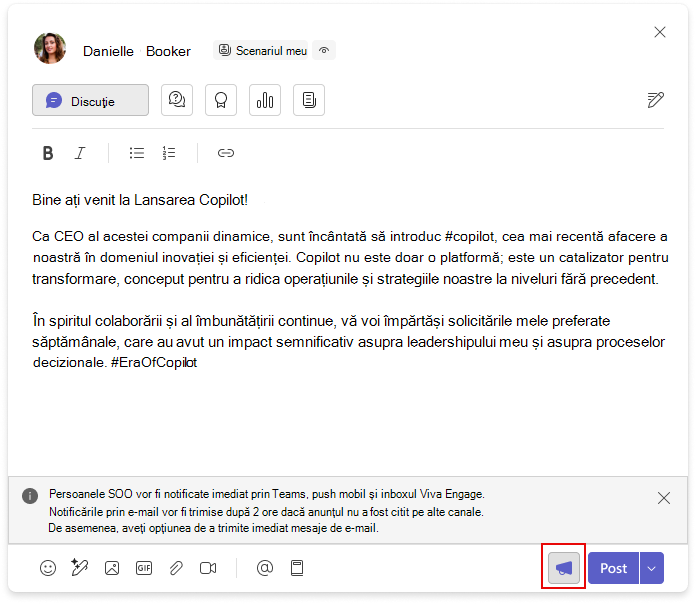Switch to the Question post type icon
This screenshot has width=696, height=604.
[177, 100]
